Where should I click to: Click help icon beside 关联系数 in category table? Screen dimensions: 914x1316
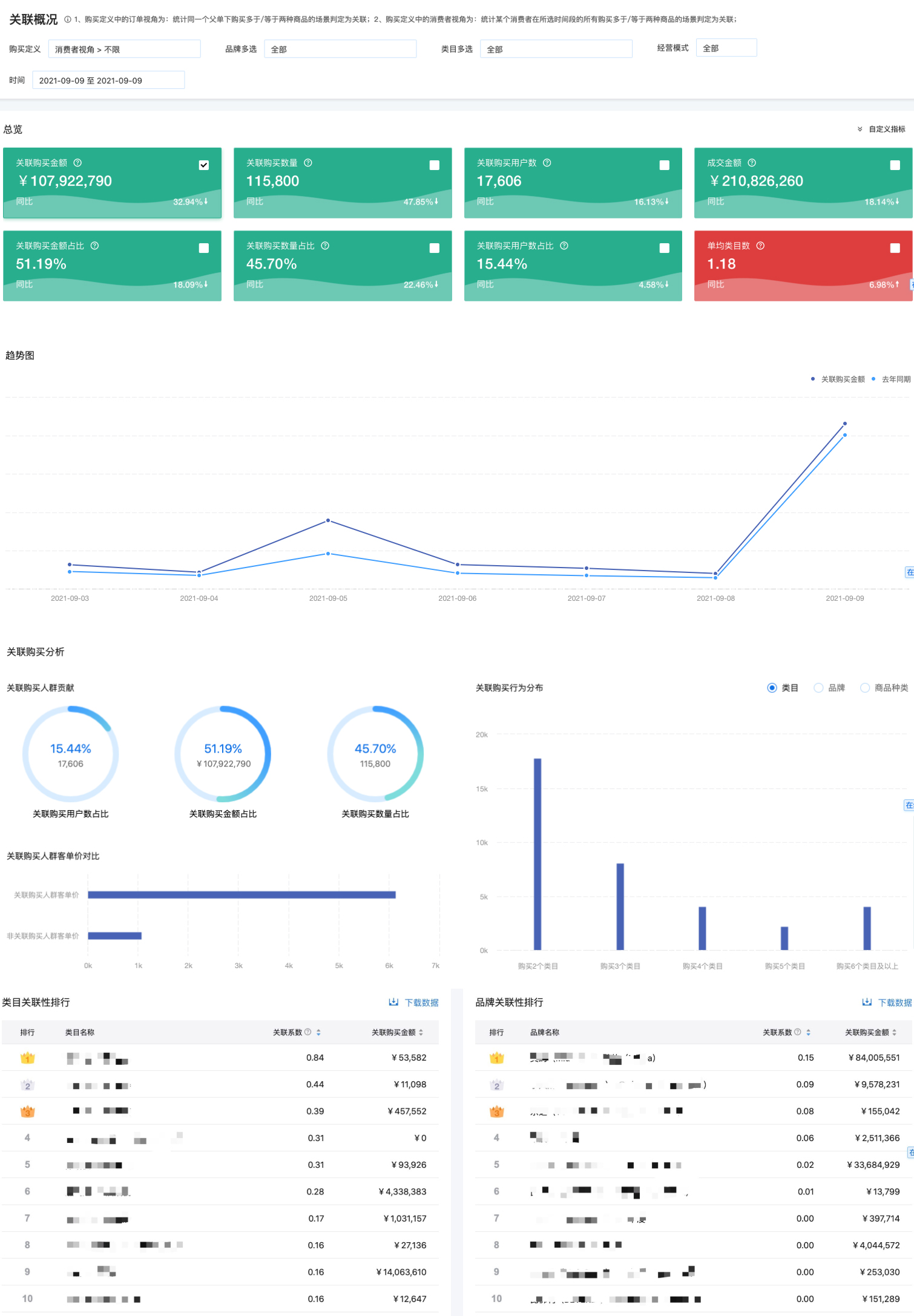308,1032
